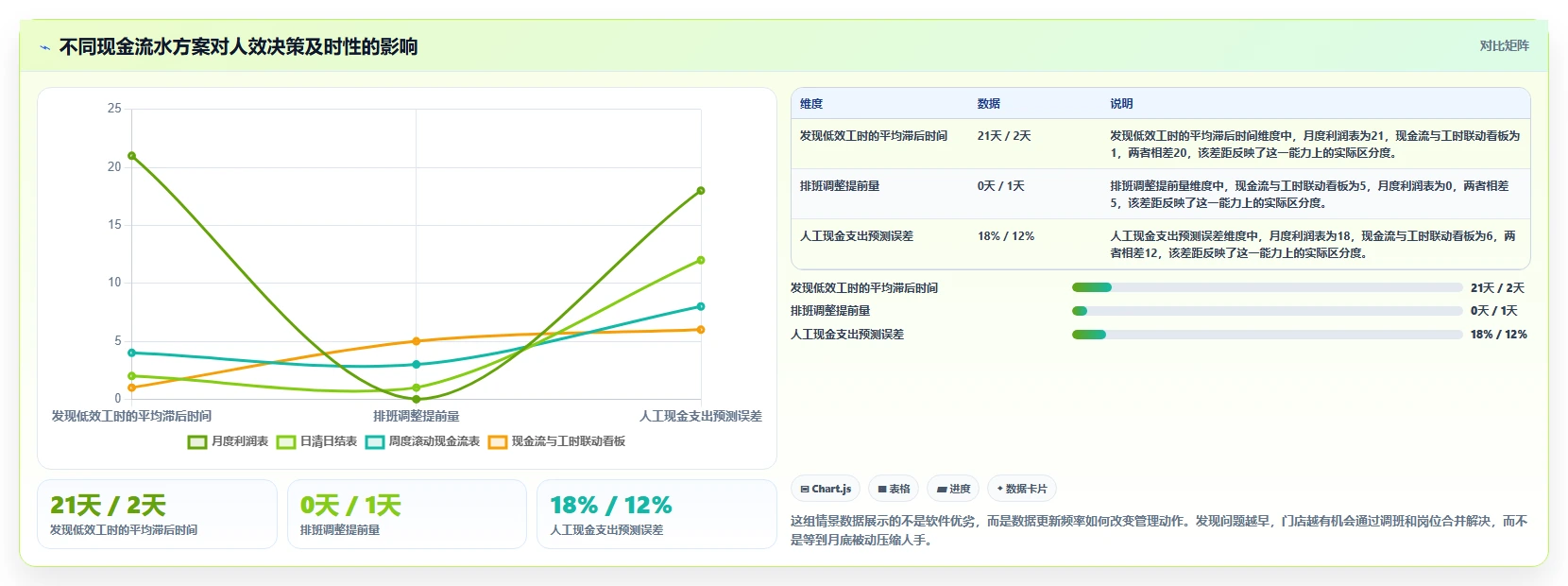Click the x-axis label 发现低效工时的平均滞后时间

click(131, 416)
